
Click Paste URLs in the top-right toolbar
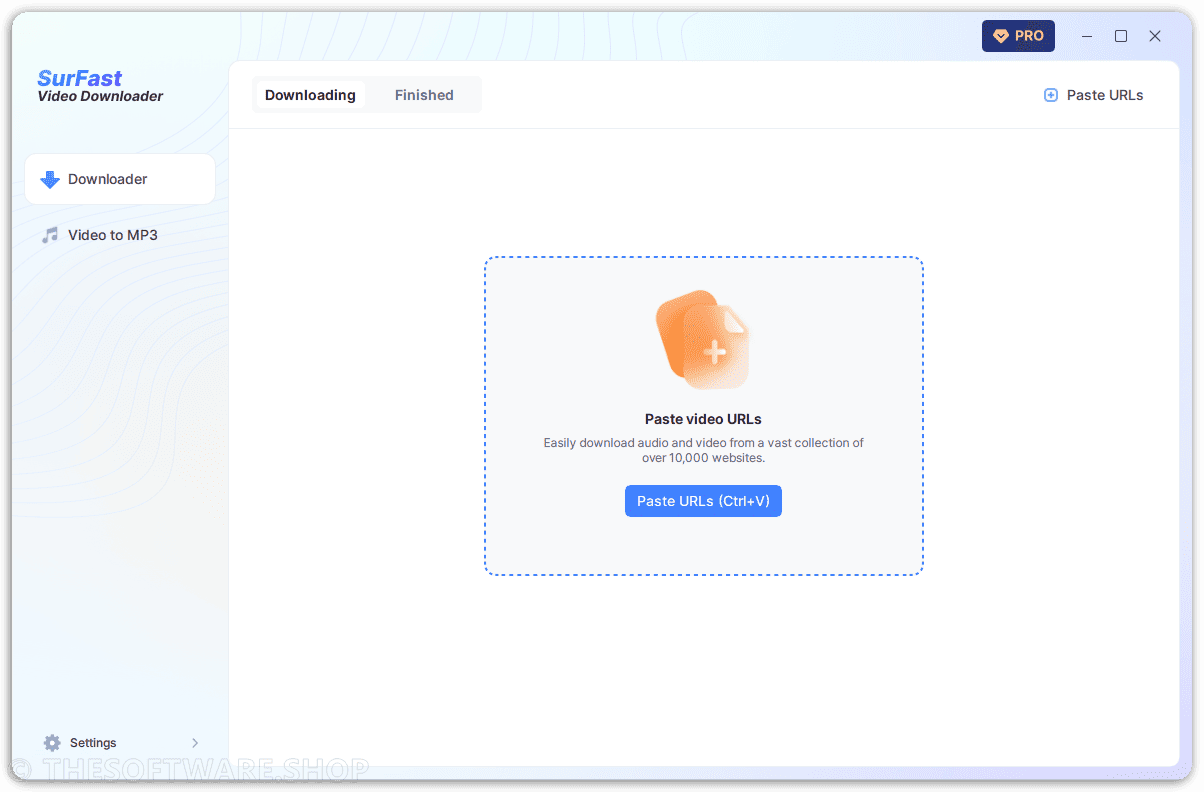tap(1093, 95)
